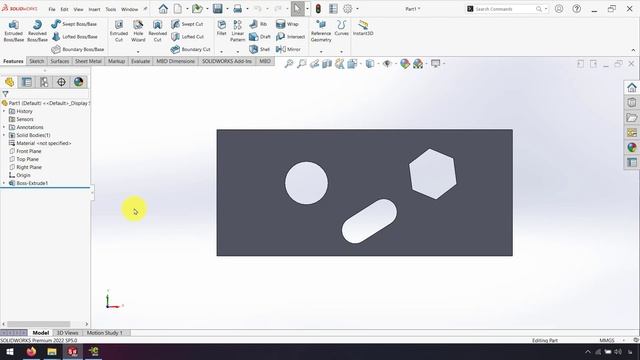Select the Extruded Boss/Base tool
The image size is (640, 360).
click(13, 31)
